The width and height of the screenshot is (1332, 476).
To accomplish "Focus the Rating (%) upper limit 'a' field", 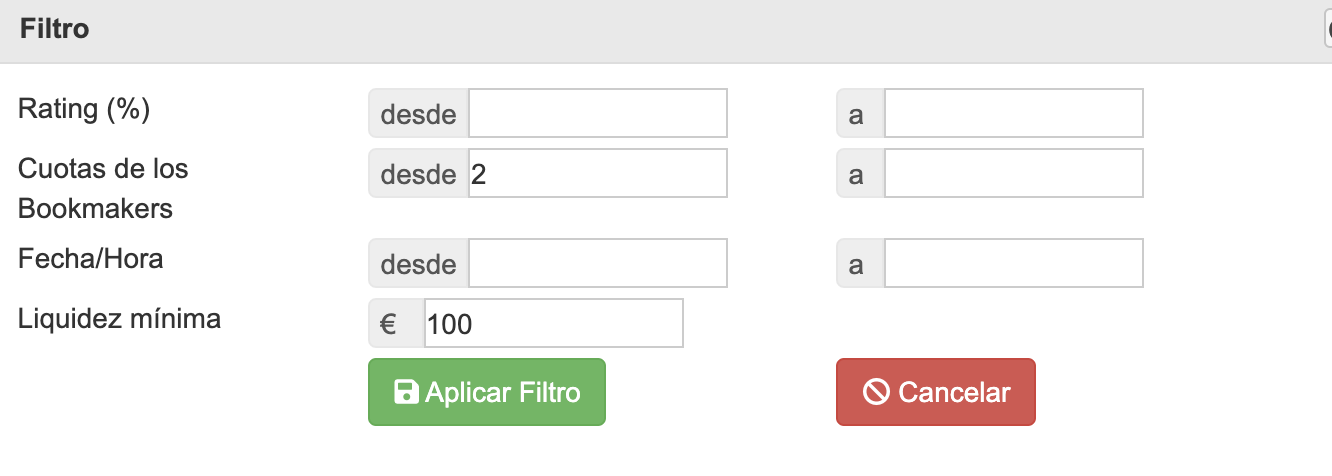I will 1013,114.
